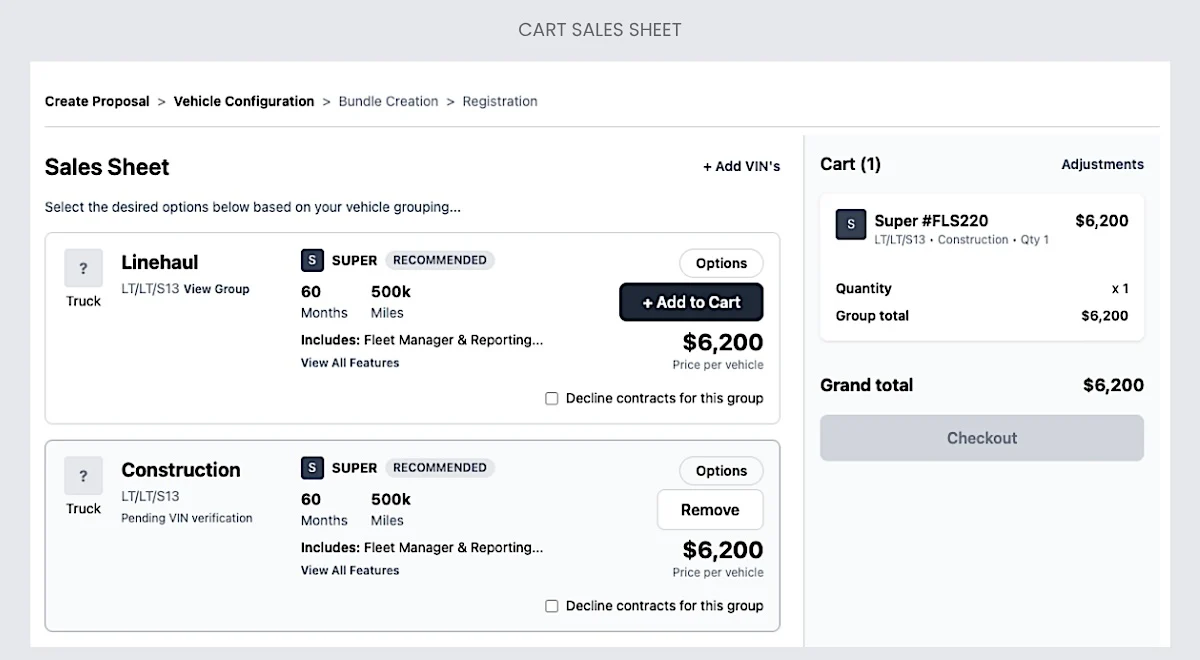Check Decline contracts for Linehaul group
This screenshot has width=1200, height=660.
pyautogui.click(x=552, y=398)
